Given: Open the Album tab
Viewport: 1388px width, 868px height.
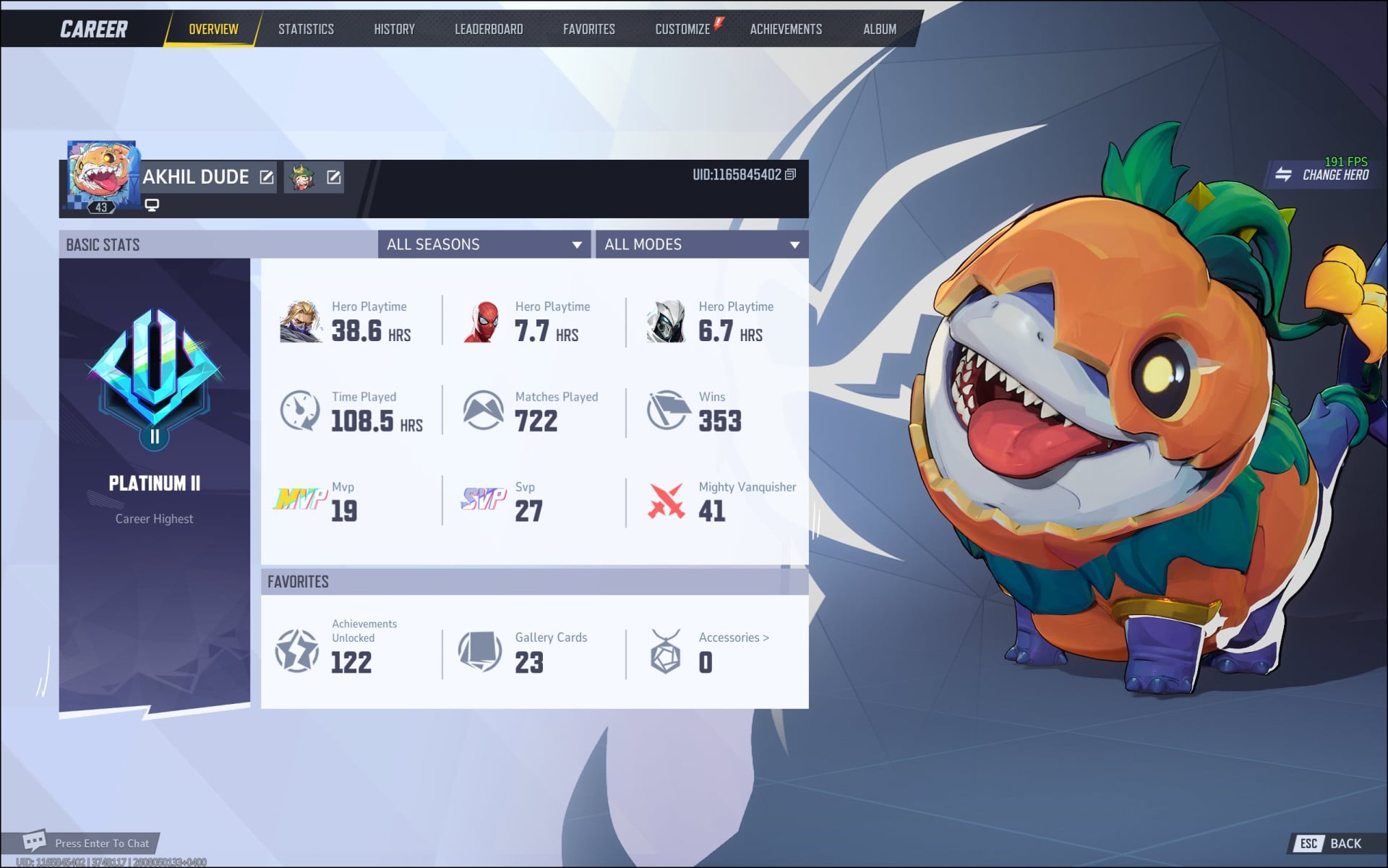Looking at the screenshot, I should click(x=880, y=29).
